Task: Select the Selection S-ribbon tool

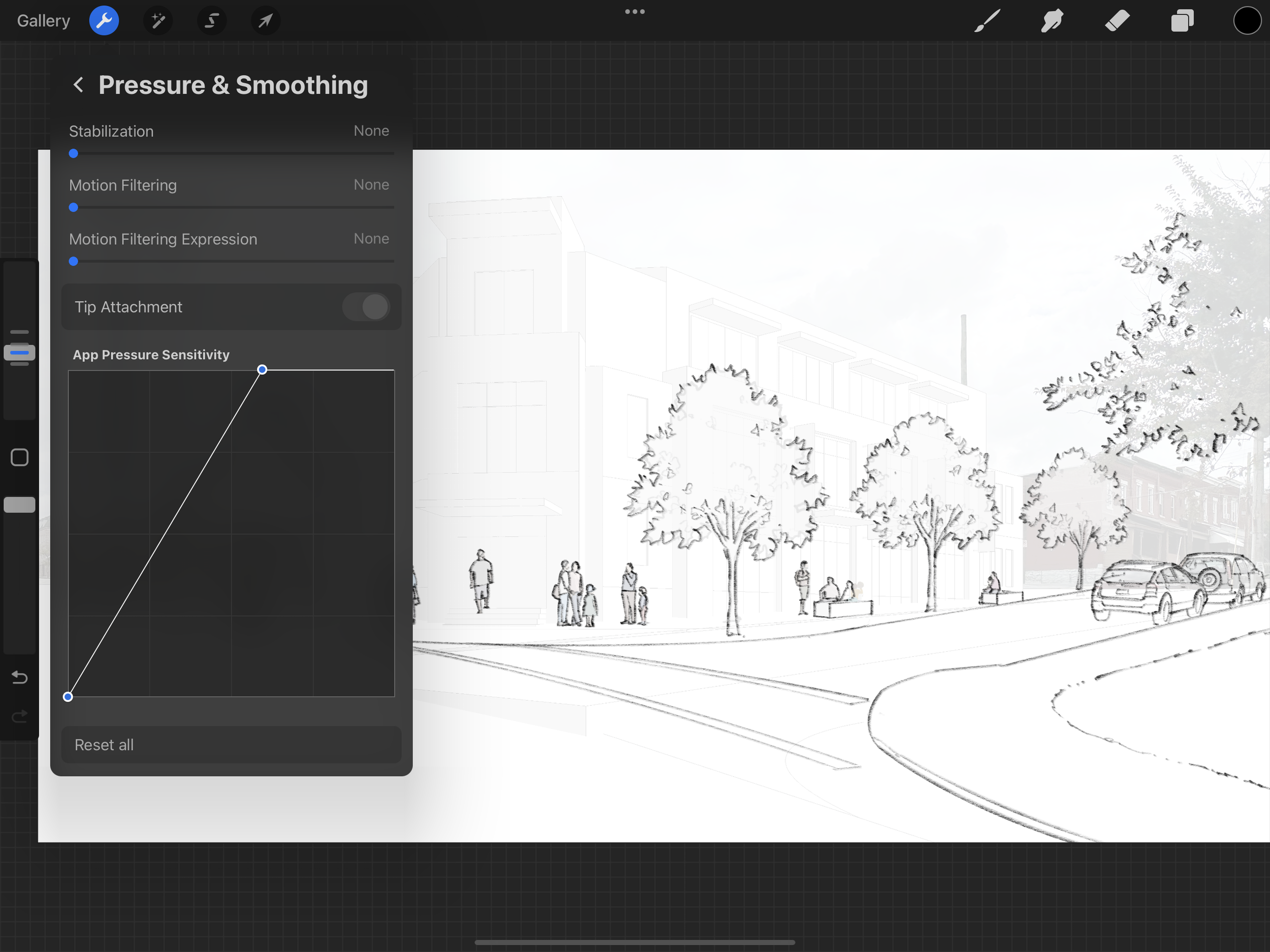Action: [212, 21]
